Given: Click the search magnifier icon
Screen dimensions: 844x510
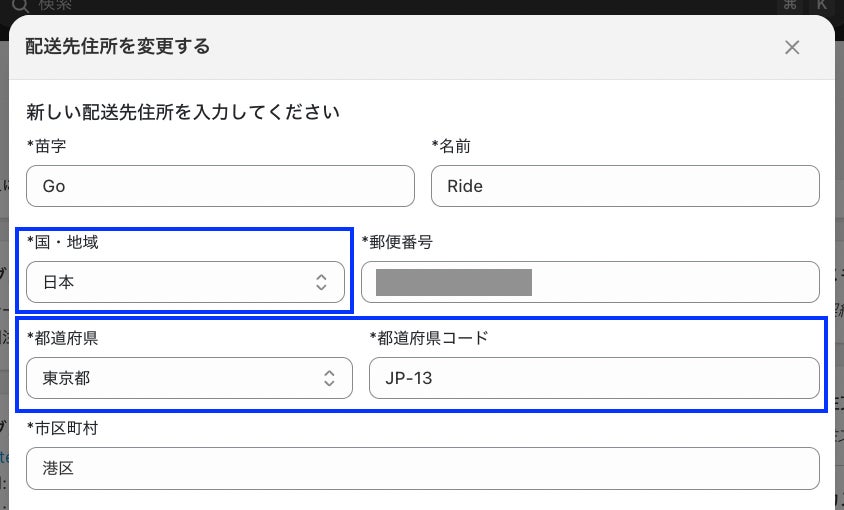Looking at the screenshot, I should click(19, 5).
